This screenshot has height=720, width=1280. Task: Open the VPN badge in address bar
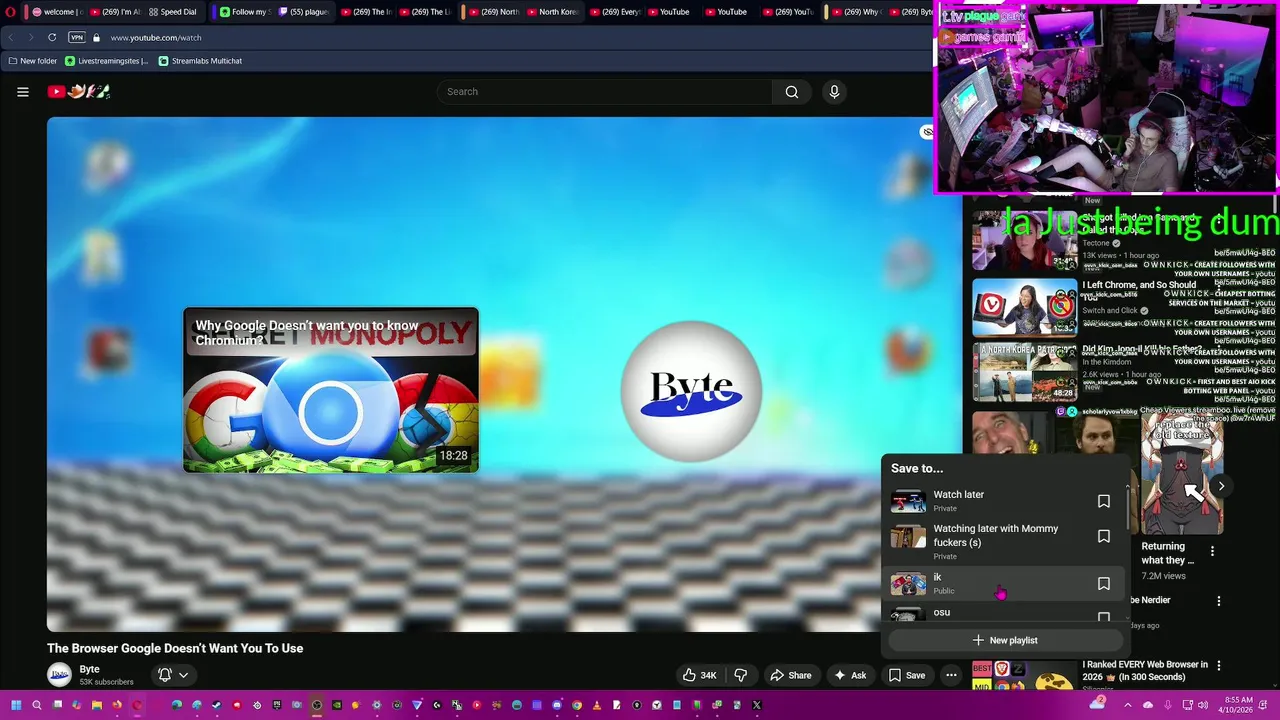[x=77, y=37]
